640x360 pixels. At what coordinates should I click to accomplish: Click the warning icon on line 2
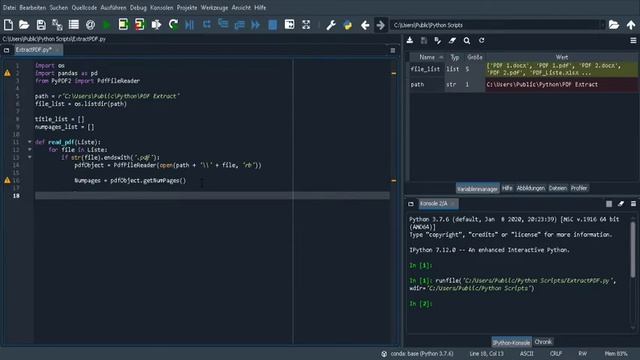point(7,73)
